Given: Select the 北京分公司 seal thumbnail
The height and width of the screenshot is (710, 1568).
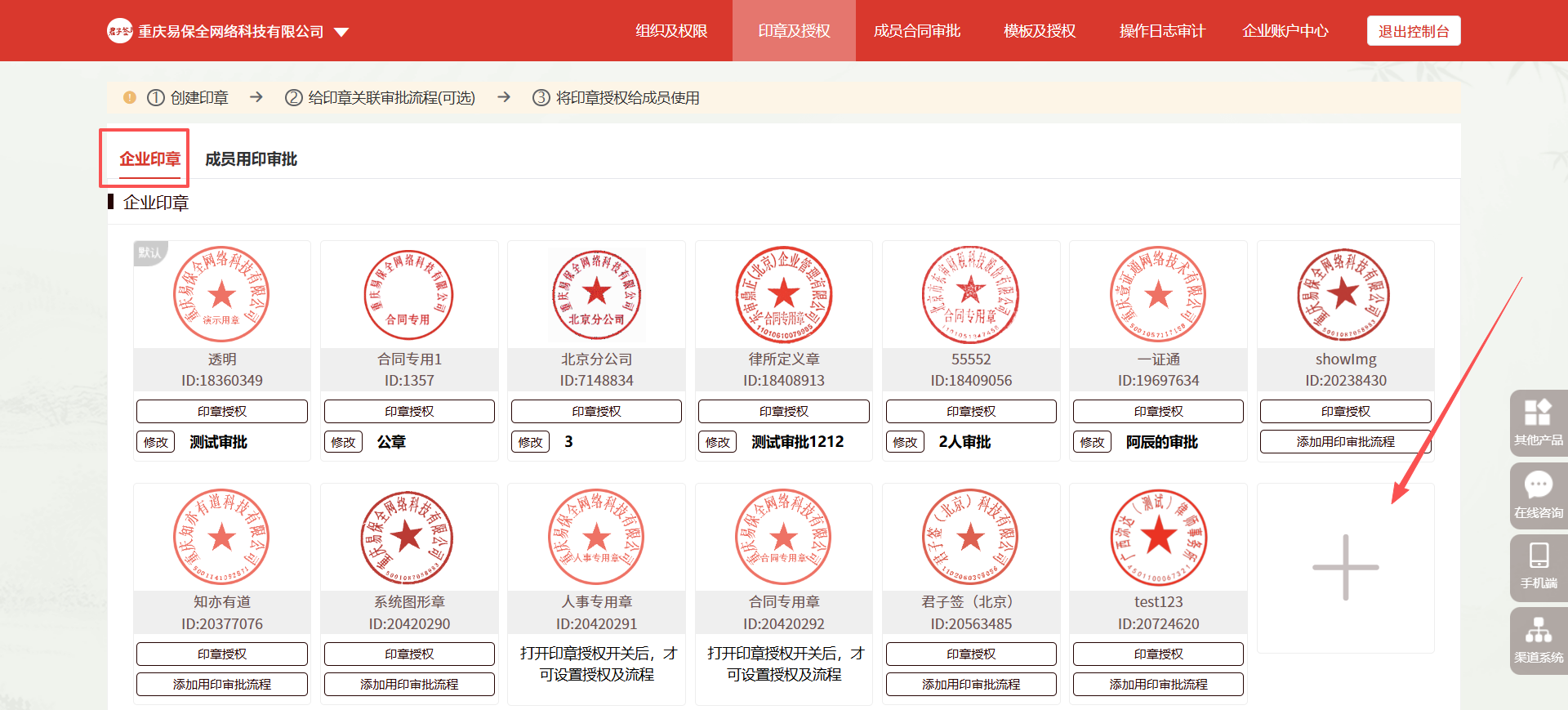Looking at the screenshot, I should 596,295.
